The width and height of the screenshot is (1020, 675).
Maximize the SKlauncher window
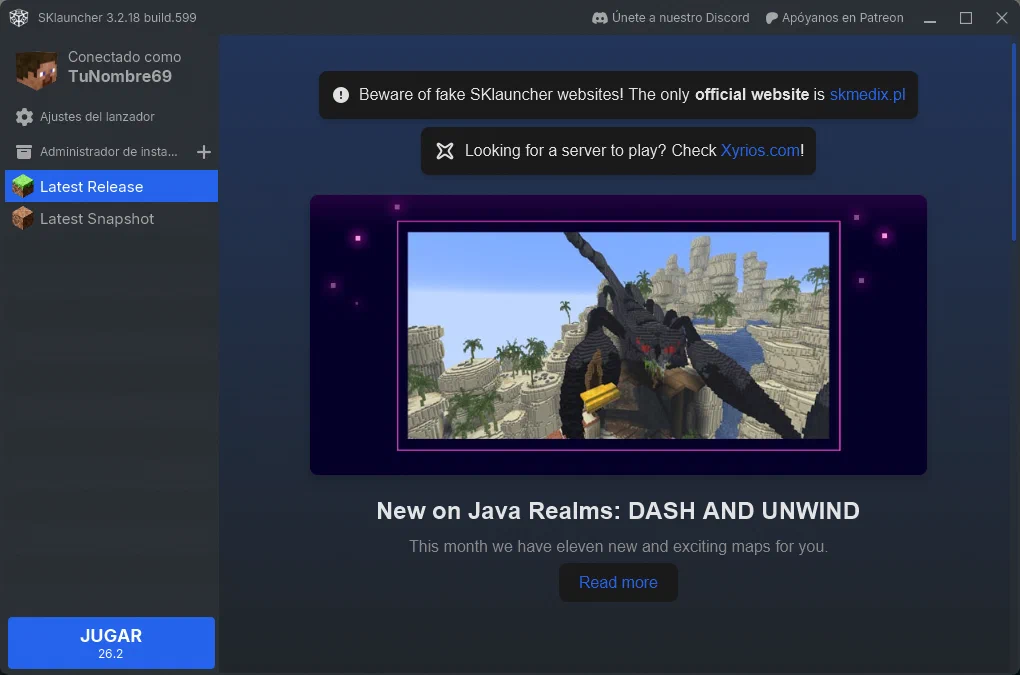[966, 18]
